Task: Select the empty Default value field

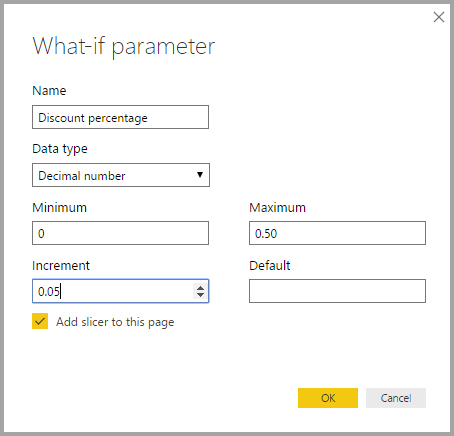Action: point(337,291)
